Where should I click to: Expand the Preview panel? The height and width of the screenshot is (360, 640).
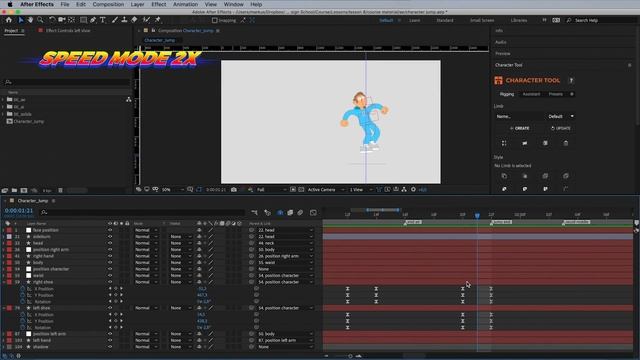pos(503,53)
